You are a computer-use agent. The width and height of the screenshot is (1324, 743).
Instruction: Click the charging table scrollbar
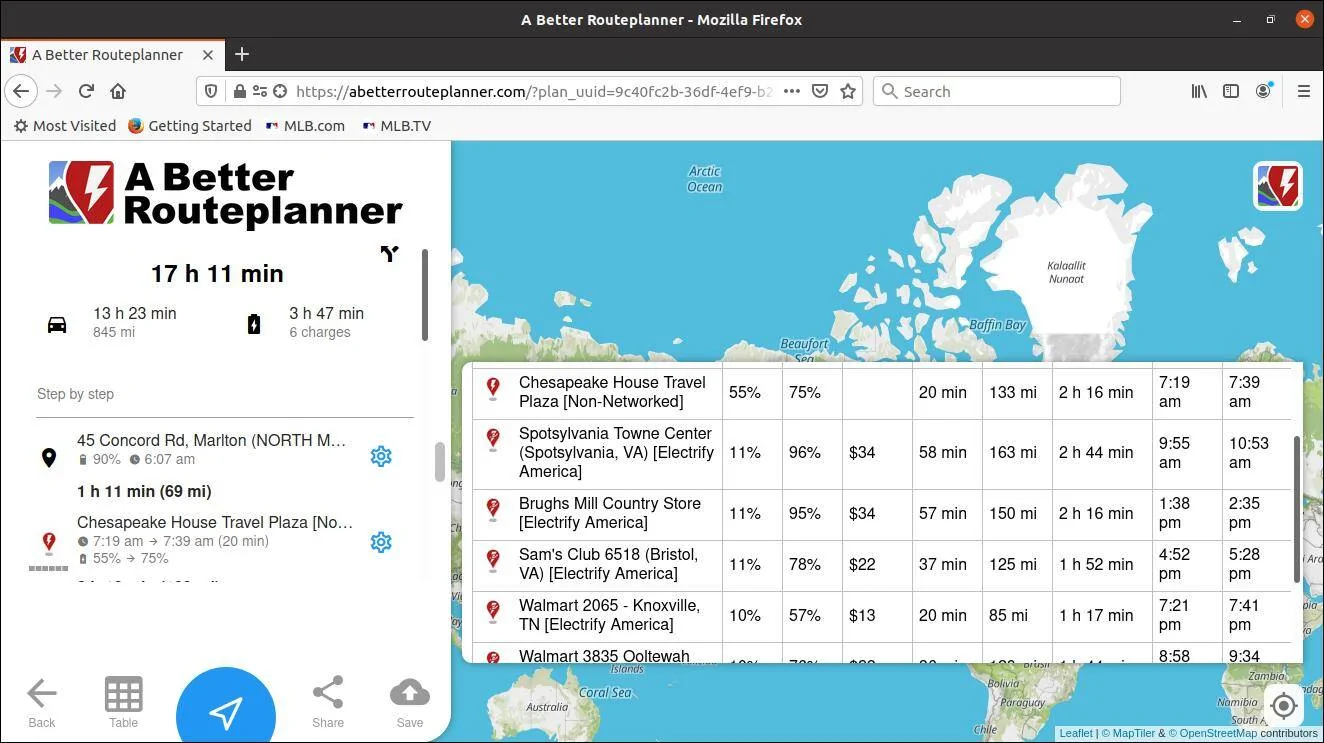tap(1297, 509)
